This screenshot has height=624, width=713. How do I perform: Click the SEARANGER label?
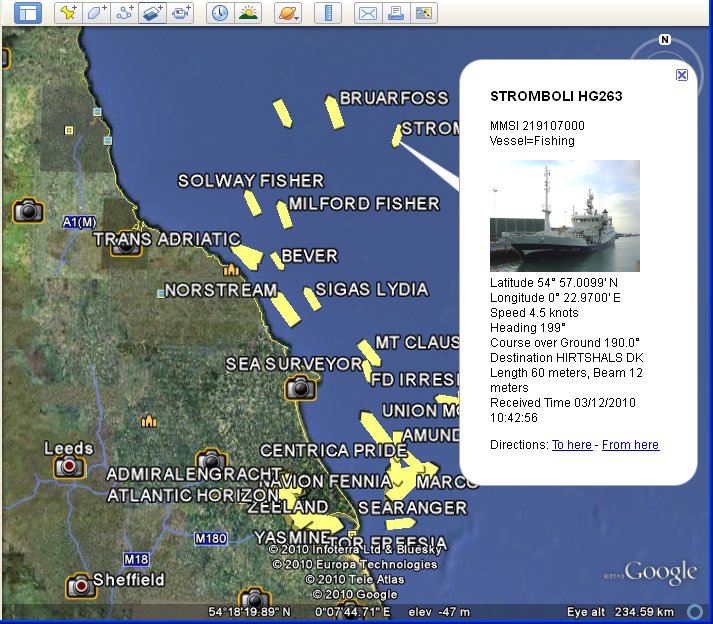tap(412, 508)
